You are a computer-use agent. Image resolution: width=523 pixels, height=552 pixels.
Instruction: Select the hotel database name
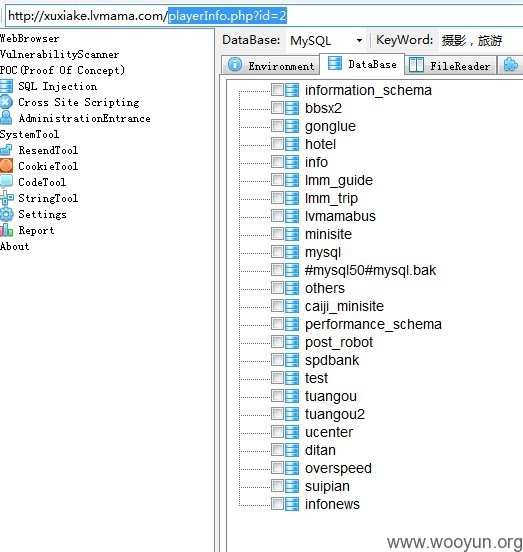click(320, 144)
